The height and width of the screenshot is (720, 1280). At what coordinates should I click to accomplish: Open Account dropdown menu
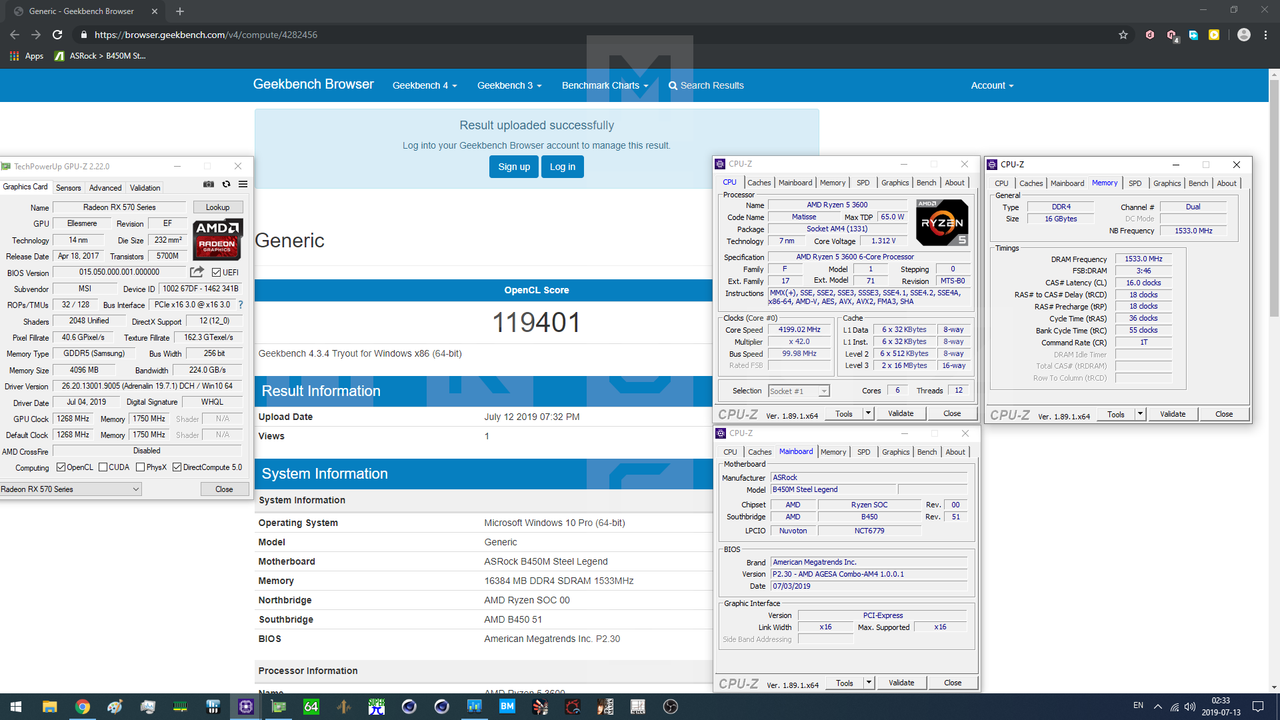click(992, 86)
